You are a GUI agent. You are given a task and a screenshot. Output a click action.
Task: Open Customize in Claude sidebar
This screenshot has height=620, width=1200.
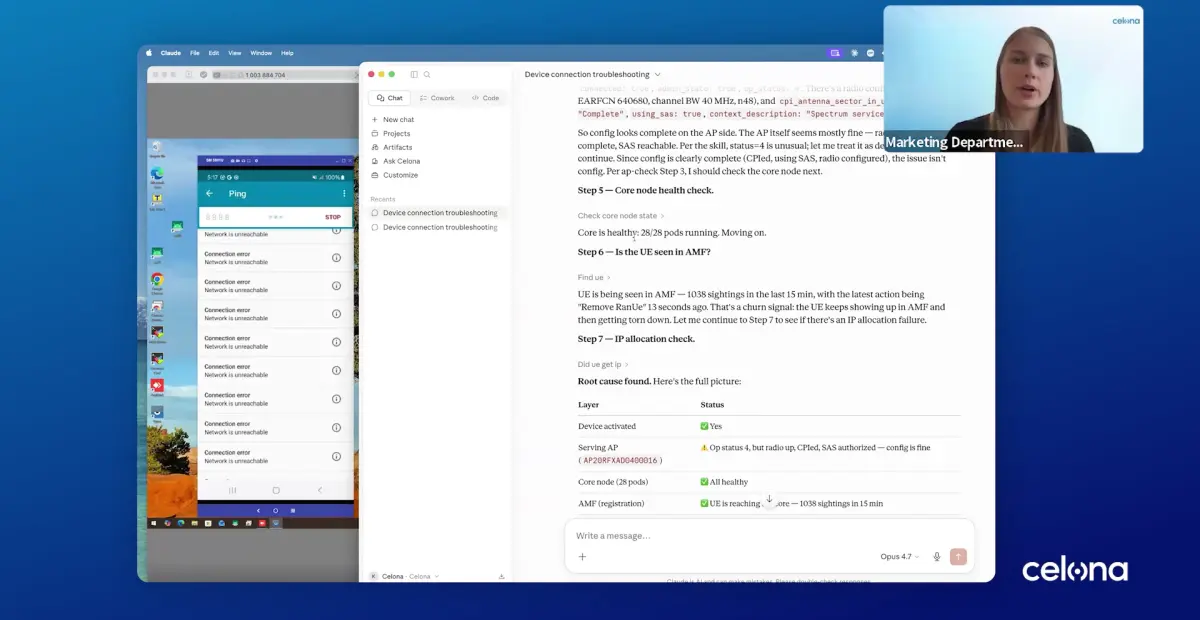[394, 175]
